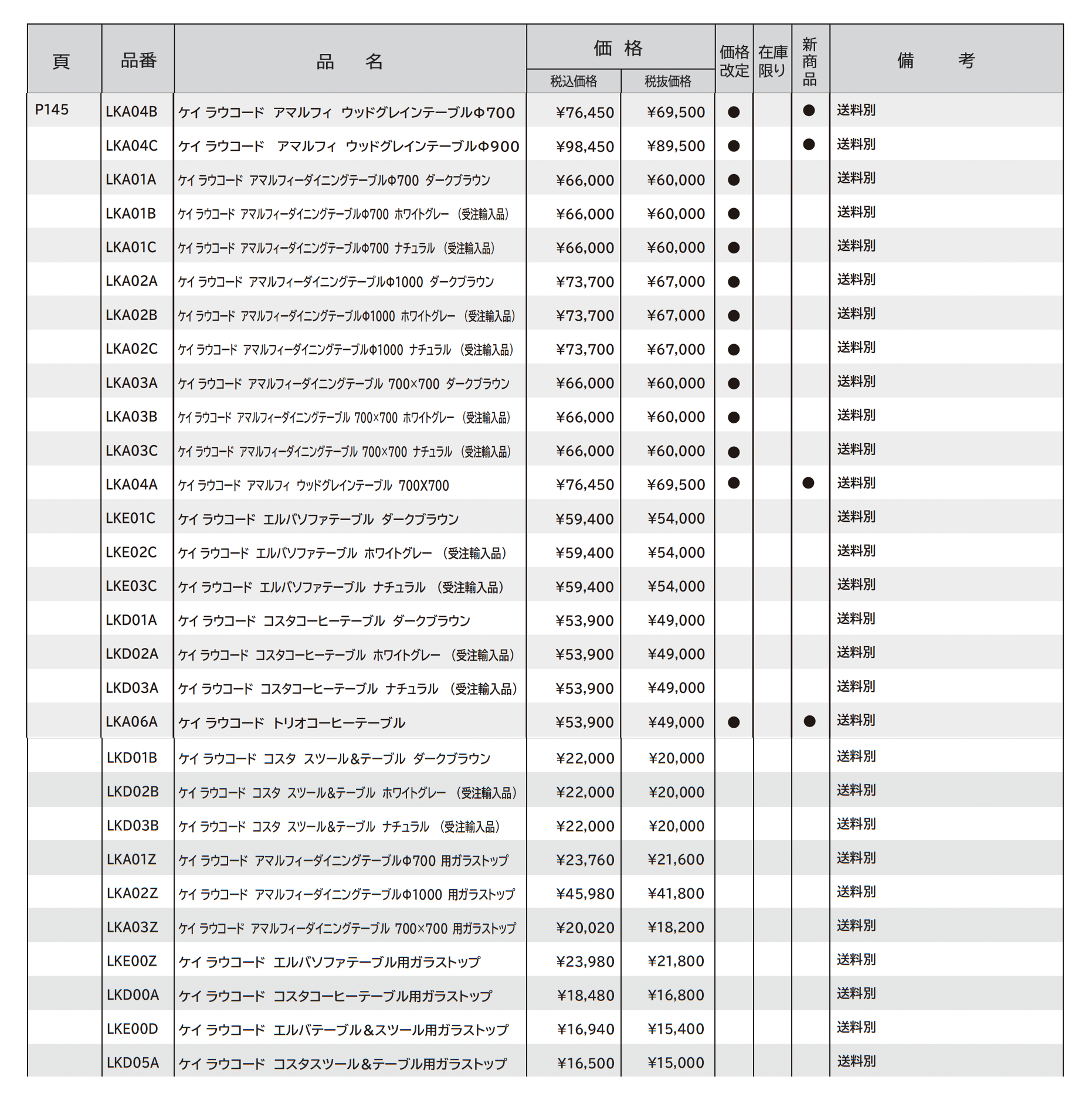Viewport: 1092px width, 1100px height.
Task: Click the P145 page reference cell
Action: pyautogui.click(x=52, y=110)
